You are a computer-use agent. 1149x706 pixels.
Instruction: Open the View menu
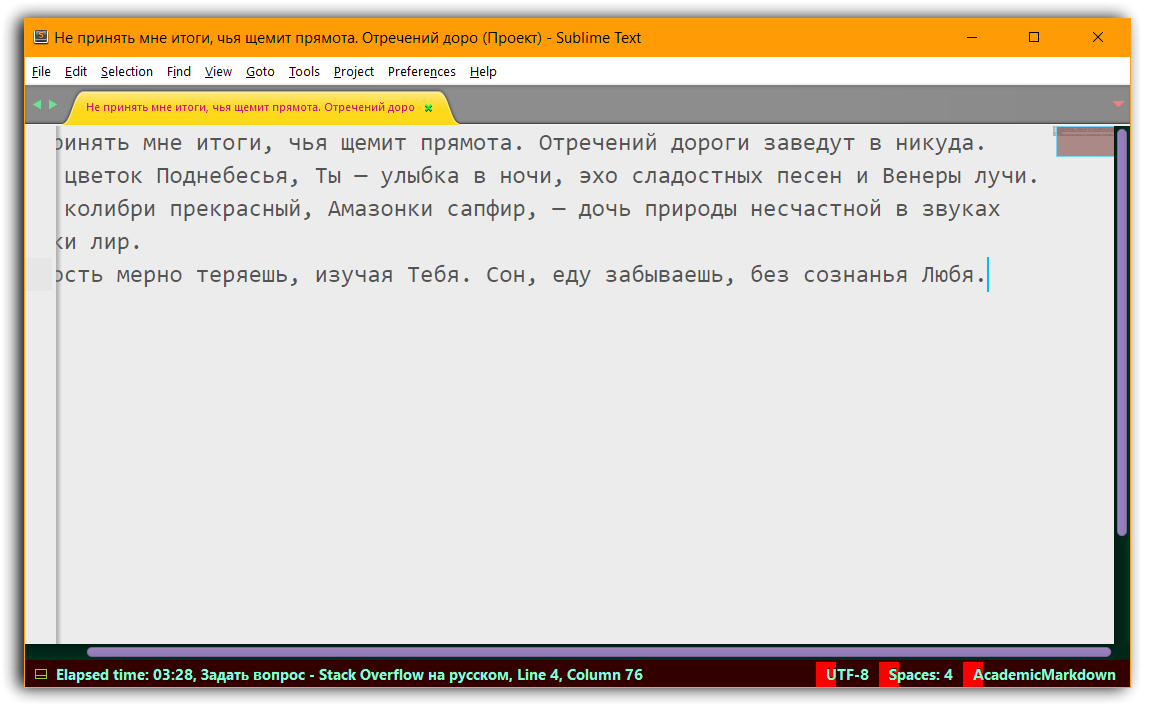click(218, 72)
